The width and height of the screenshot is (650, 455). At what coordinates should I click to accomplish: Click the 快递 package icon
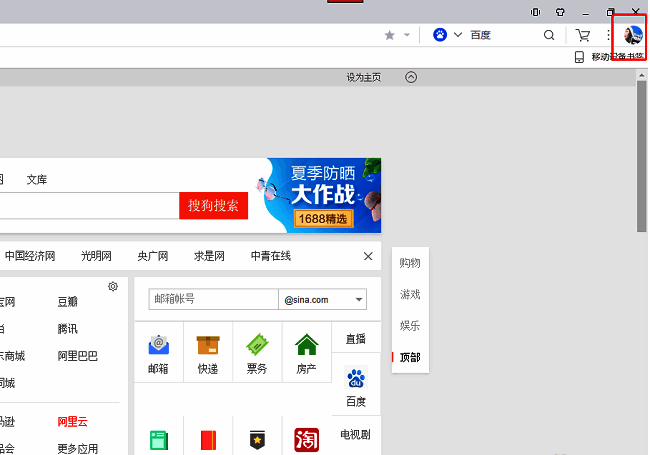click(x=208, y=345)
